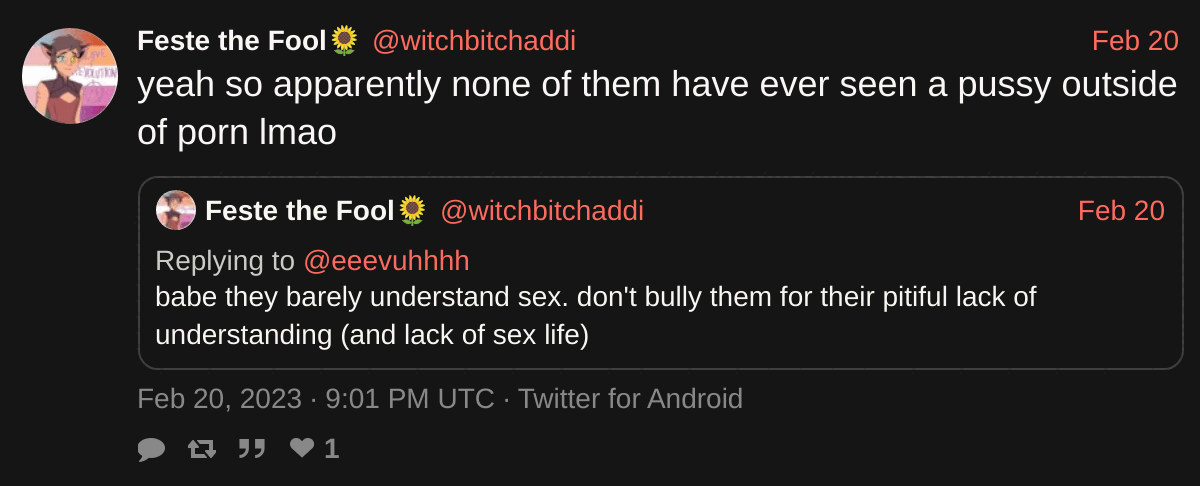Click the full timestamp Feb 20, 2023 9:01 PM UTC
1200x486 pixels.
316,399
